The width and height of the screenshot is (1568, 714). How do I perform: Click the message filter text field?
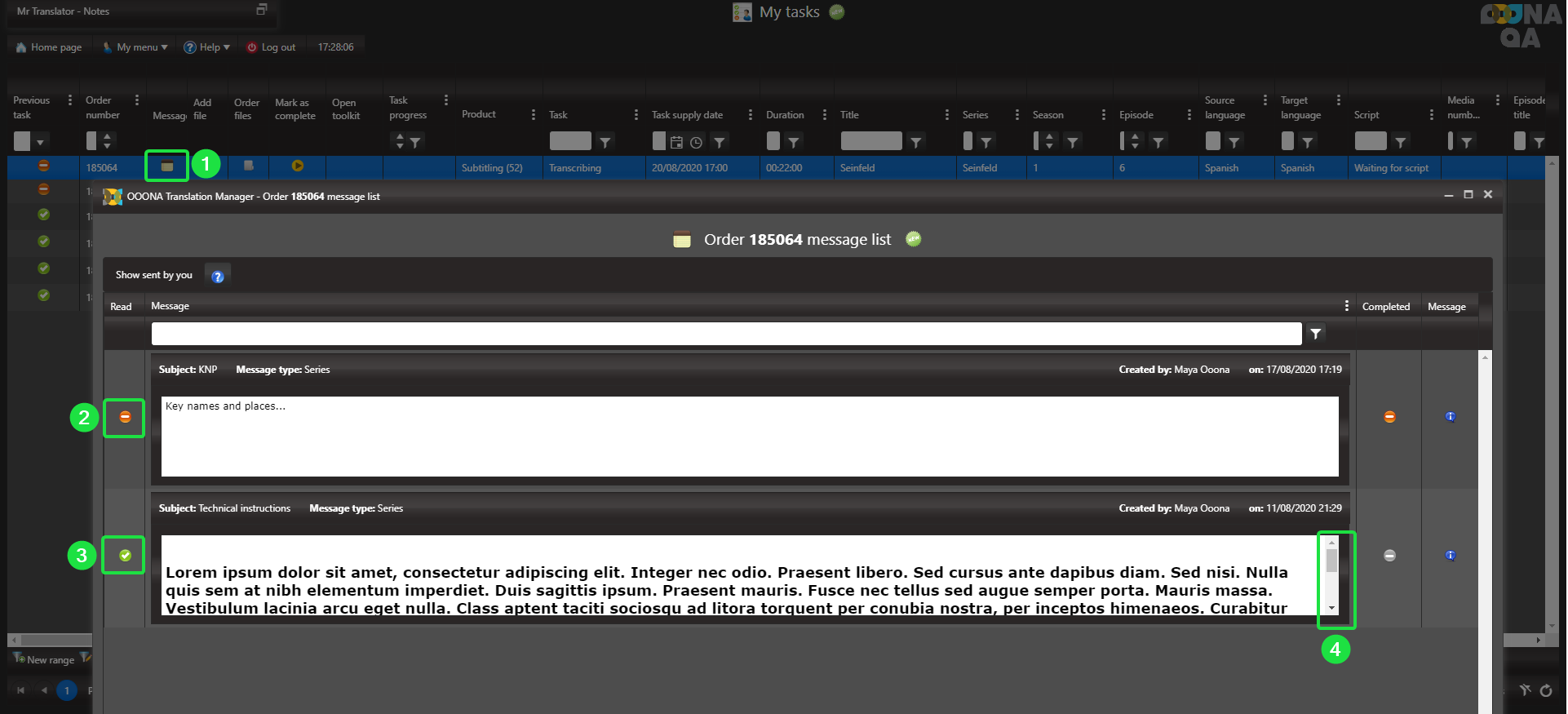[726, 334]
